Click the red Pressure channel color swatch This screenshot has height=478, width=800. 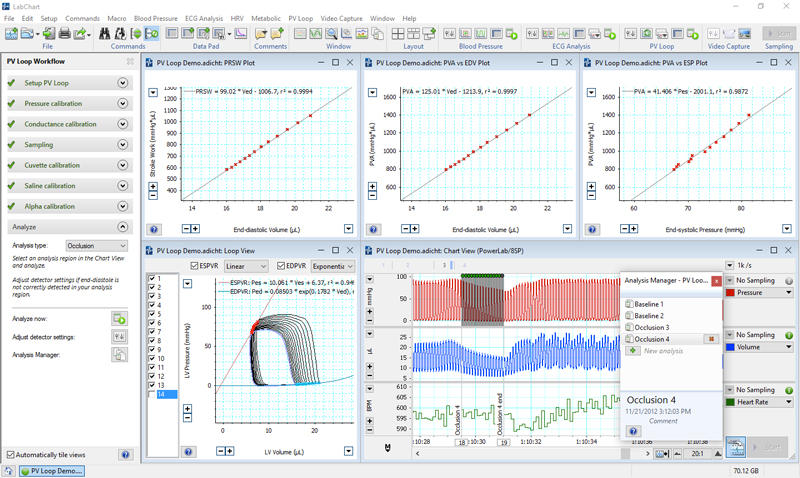[729, 293]
